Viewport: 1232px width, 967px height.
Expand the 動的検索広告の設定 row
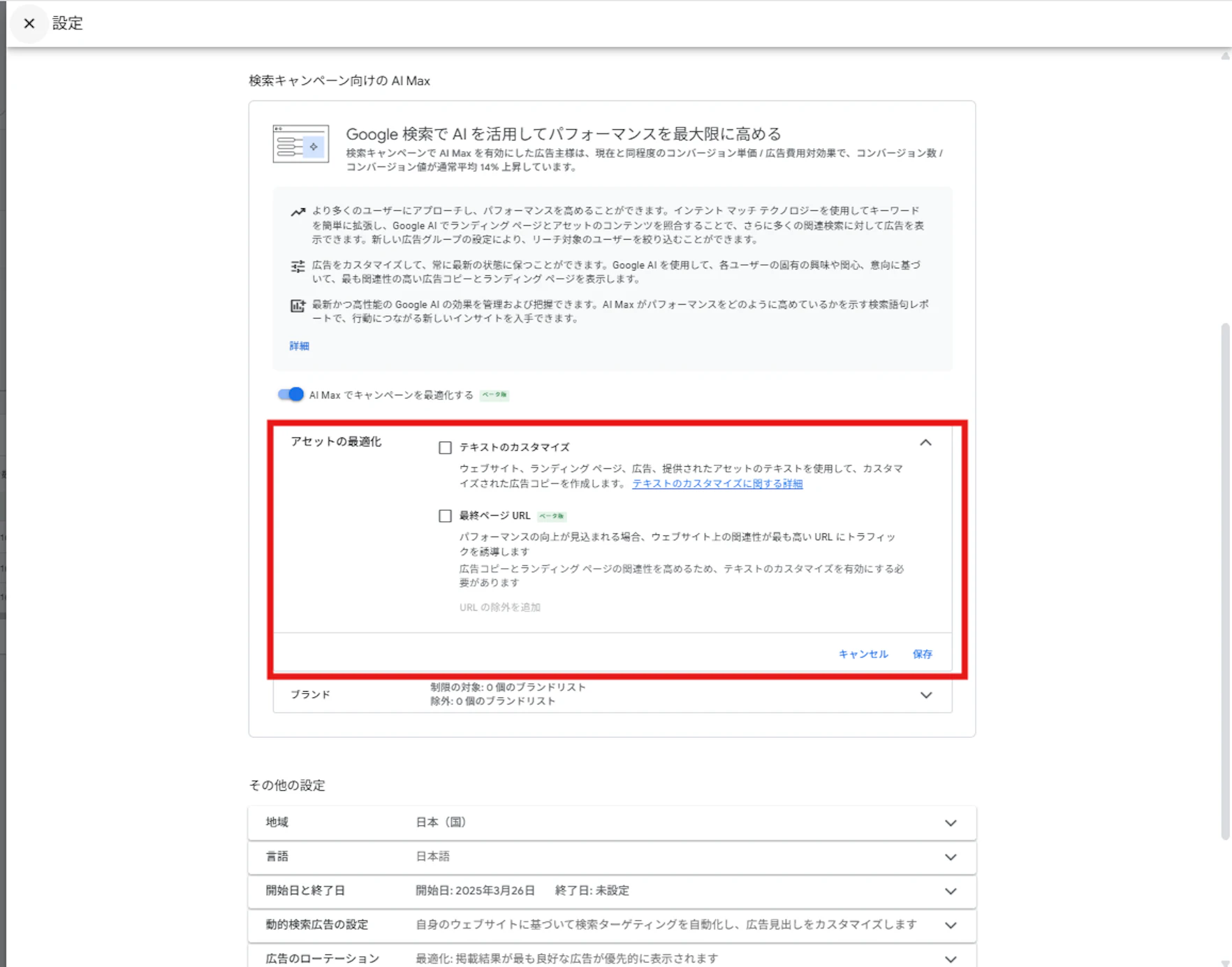tap(612, 924)
